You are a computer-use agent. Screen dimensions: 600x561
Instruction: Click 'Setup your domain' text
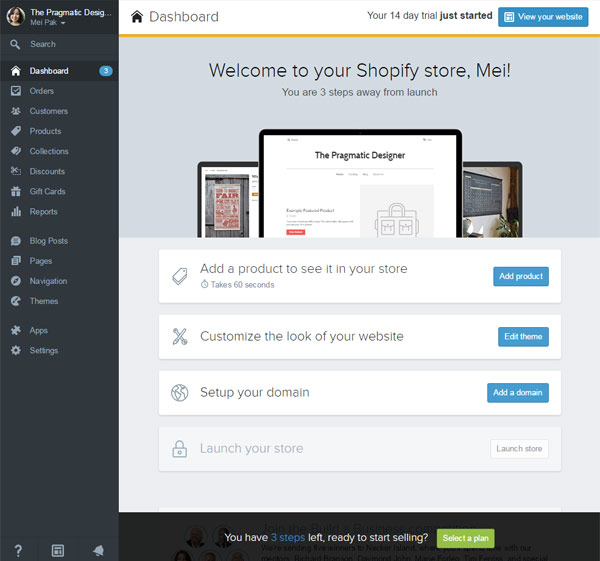point(254,392)
